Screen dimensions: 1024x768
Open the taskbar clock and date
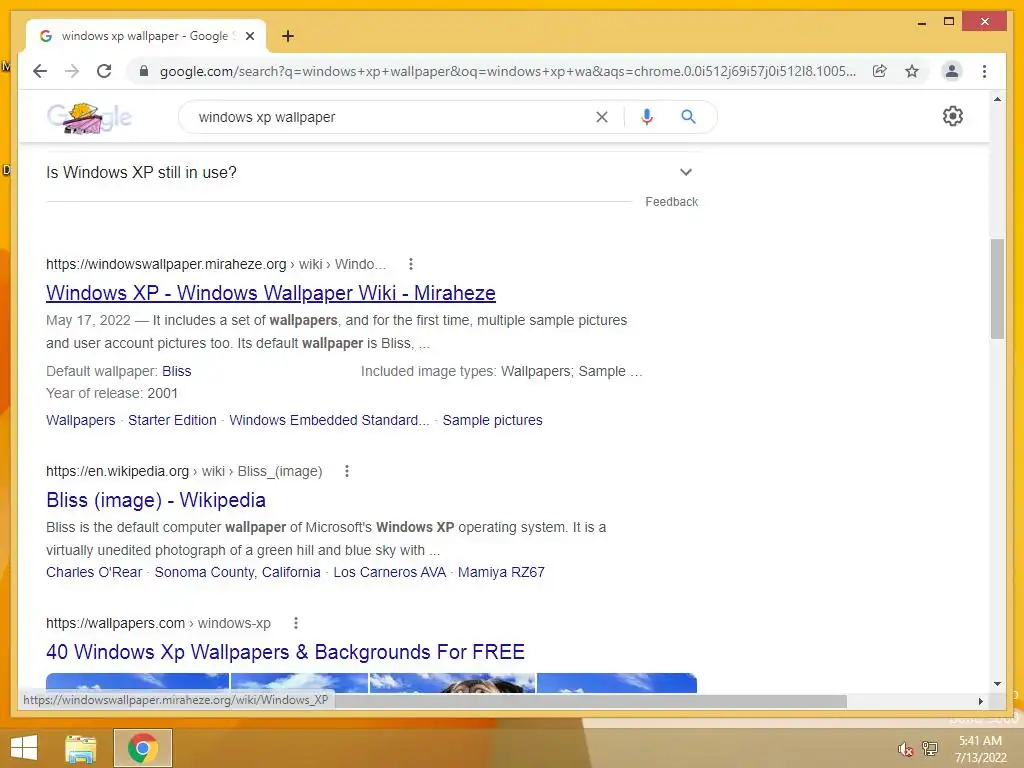tap(980, 749)
